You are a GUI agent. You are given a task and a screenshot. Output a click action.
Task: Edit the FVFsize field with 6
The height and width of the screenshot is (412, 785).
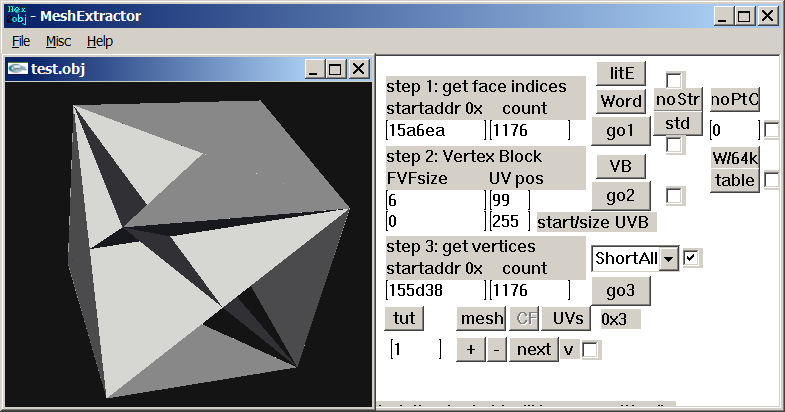click(x=436, y=200)
